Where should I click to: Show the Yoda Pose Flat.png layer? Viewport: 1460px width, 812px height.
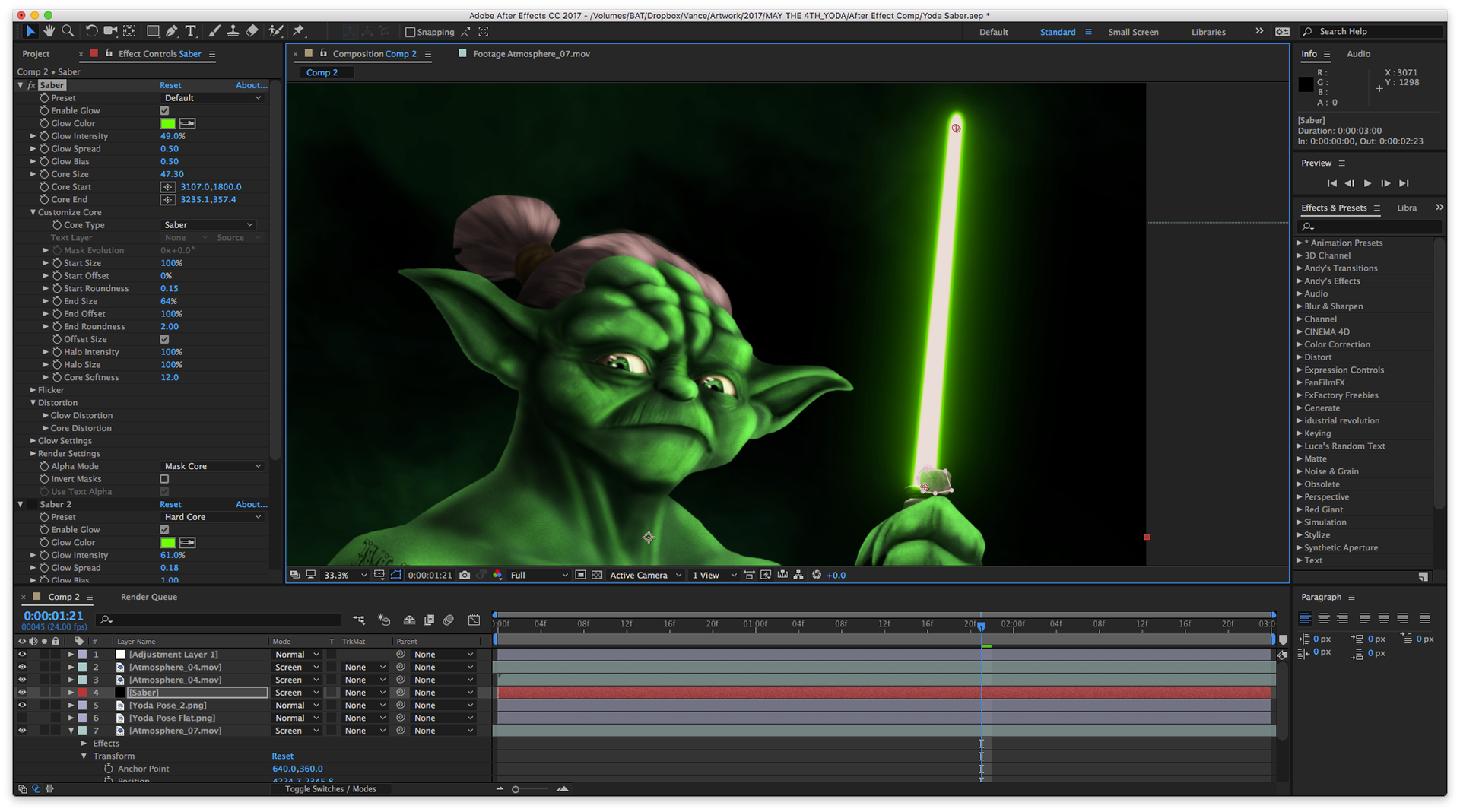pos(22,718)
